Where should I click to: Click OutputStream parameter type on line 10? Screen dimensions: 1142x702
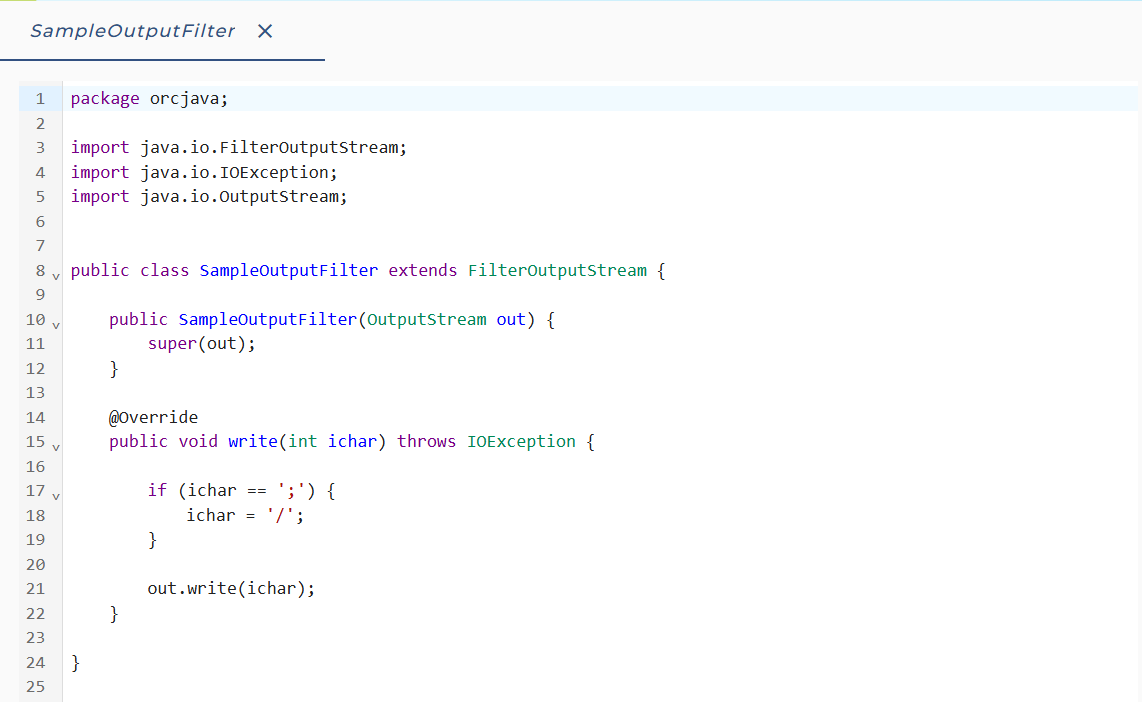coord(426,319)
